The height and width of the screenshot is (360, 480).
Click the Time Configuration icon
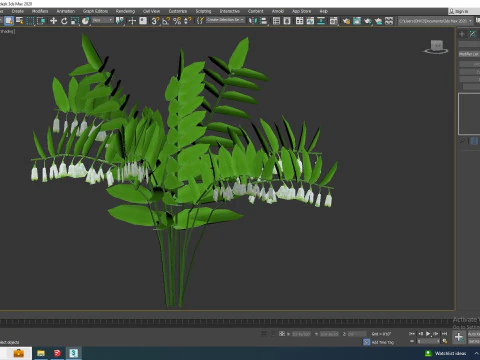444,341
